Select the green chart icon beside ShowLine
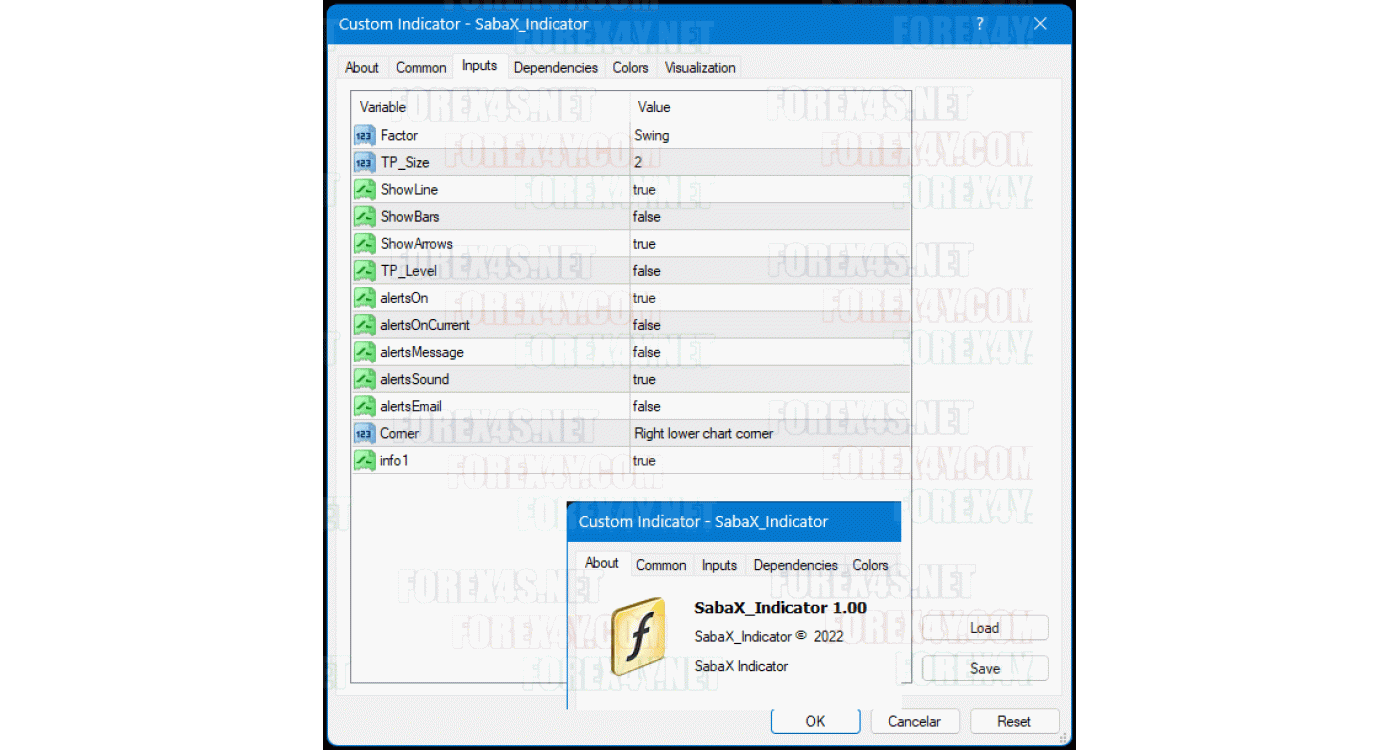The width and height of the screenshot is (1400, 750). [x=365, y=188]
